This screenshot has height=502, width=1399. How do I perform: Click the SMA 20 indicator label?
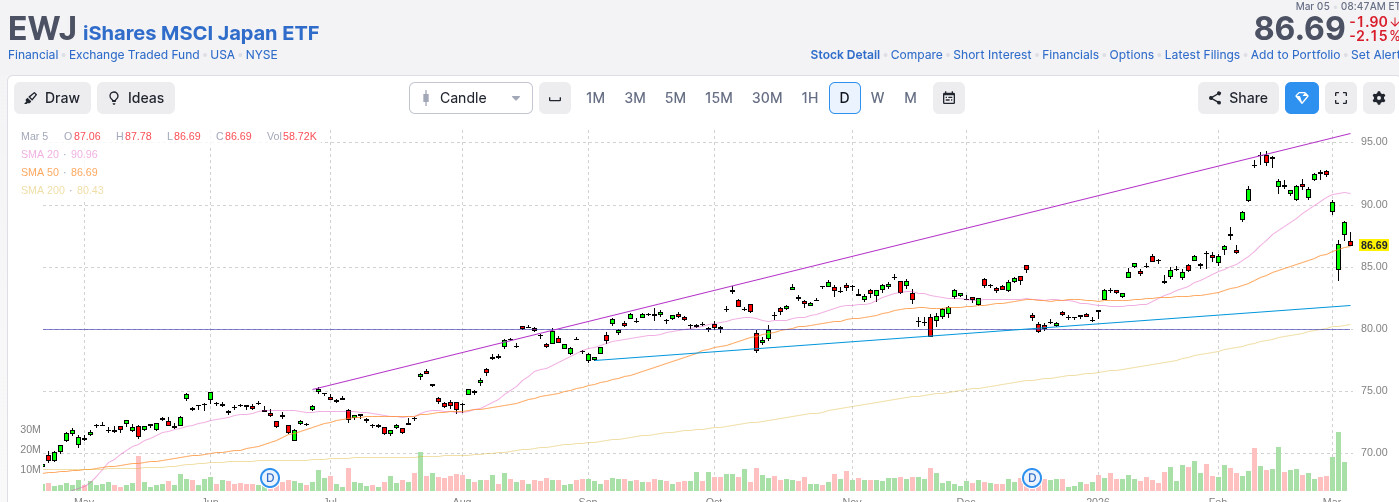pyautogui.click(x=59, y=154)
